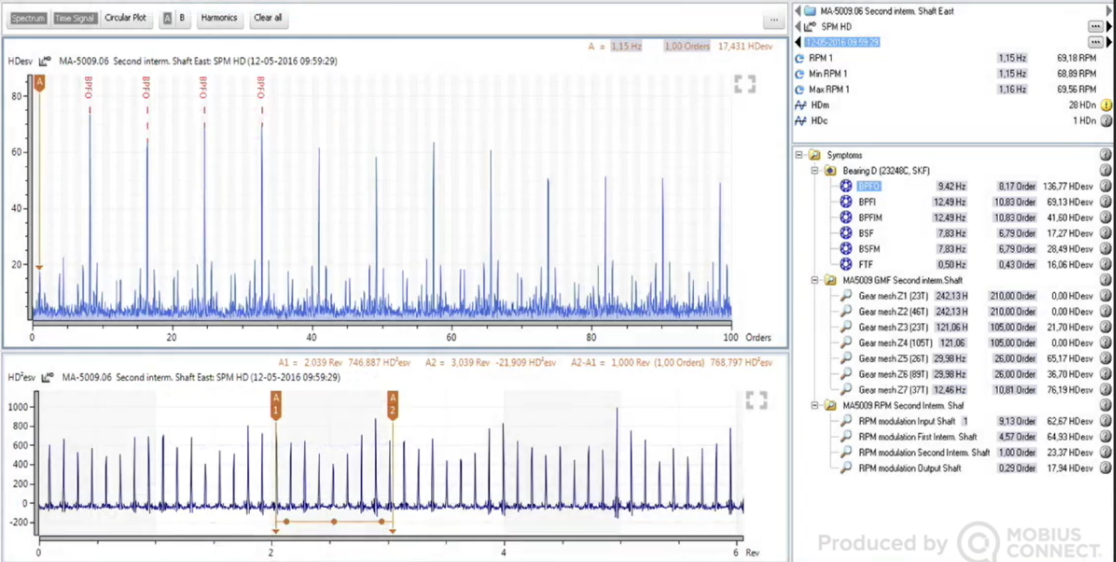Click the Harmonics button
Image resolution: width=1116 pixels, height=562 pixels.
click(x=218, y=18)
